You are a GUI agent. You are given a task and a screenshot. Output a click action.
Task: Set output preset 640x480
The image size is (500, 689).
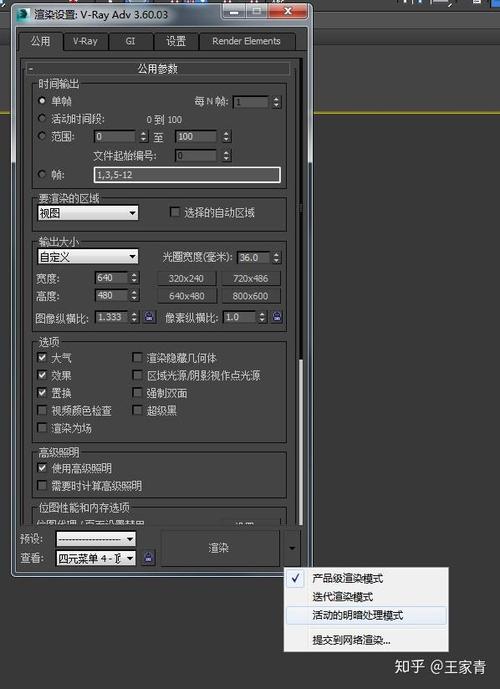pyautogui.click(x=187, y=296)
